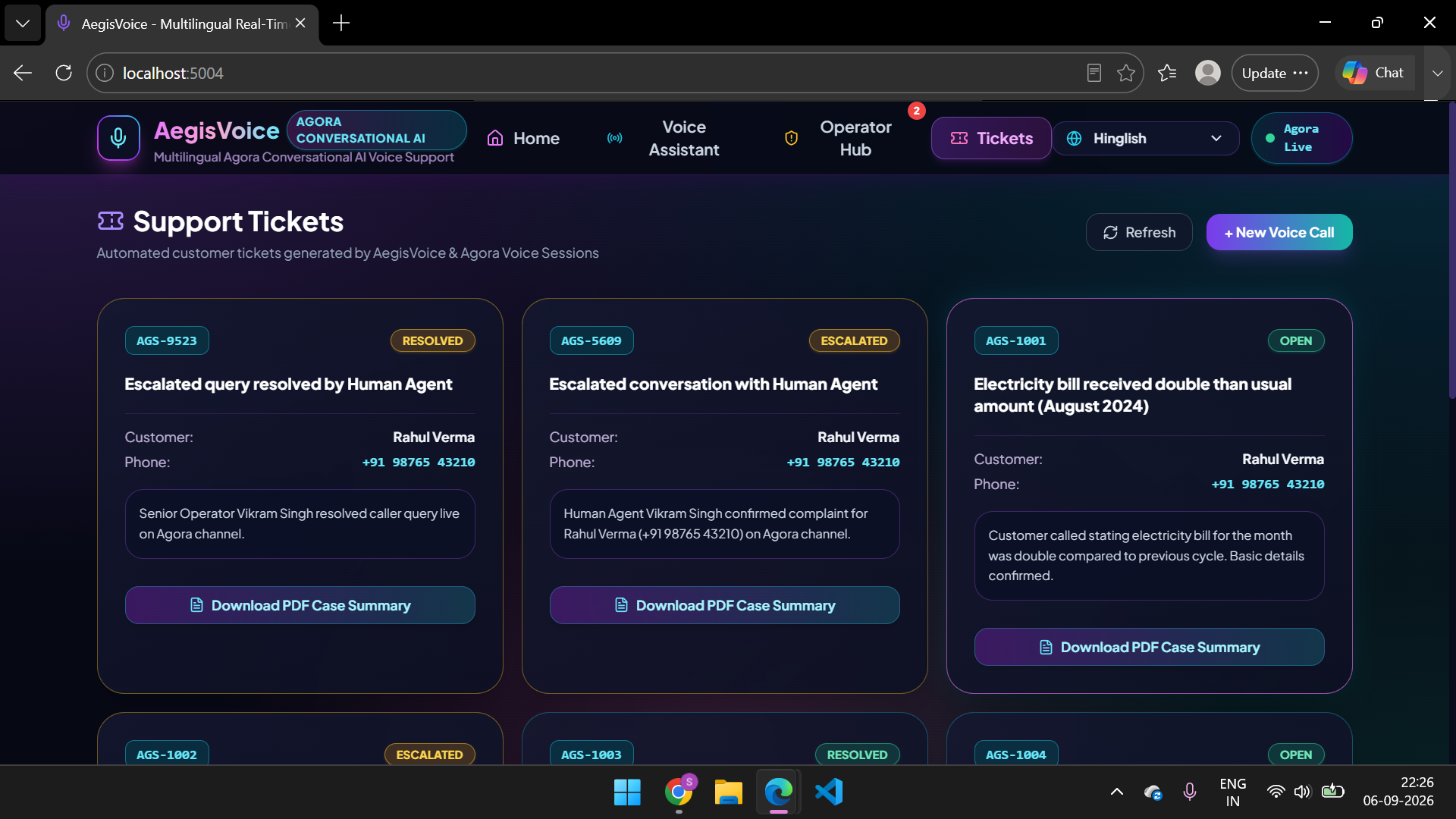Open the immersive reader icon in address bar
The width and height of the screenshot is (1456, 819).
point(1094,73)
